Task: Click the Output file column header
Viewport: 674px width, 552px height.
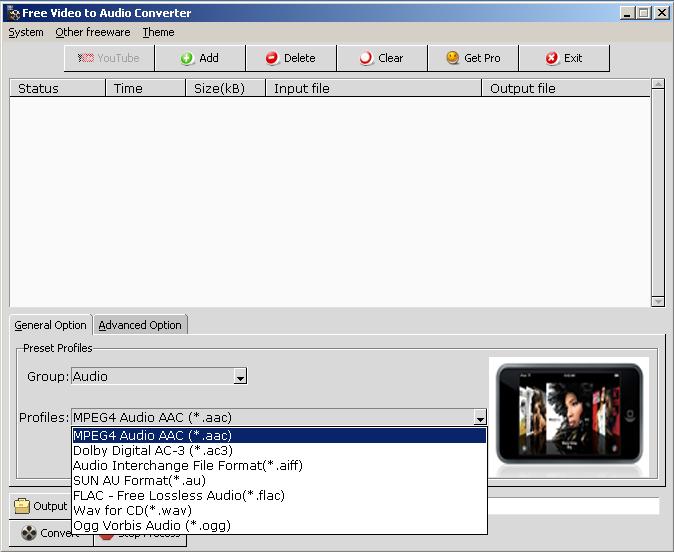Action: pos(566,88)
